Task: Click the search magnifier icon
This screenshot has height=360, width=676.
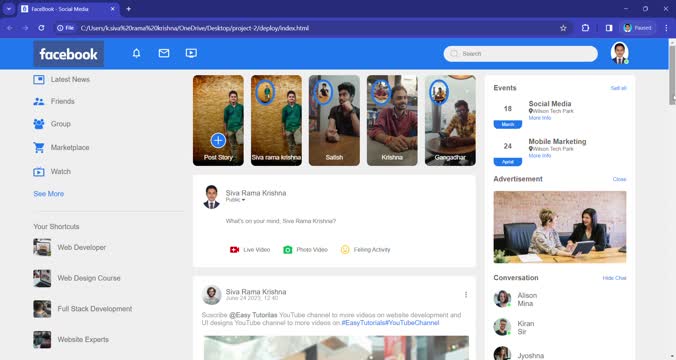Action: [454, 53]
